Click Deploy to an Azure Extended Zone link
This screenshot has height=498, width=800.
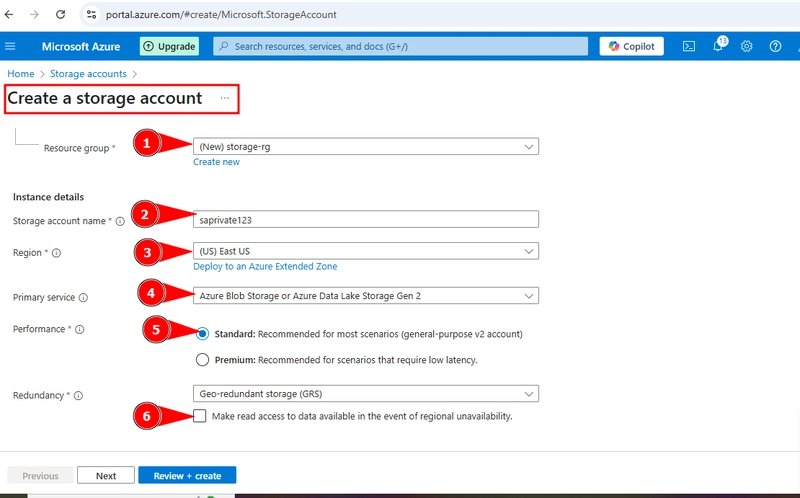(x=265, y=266)
